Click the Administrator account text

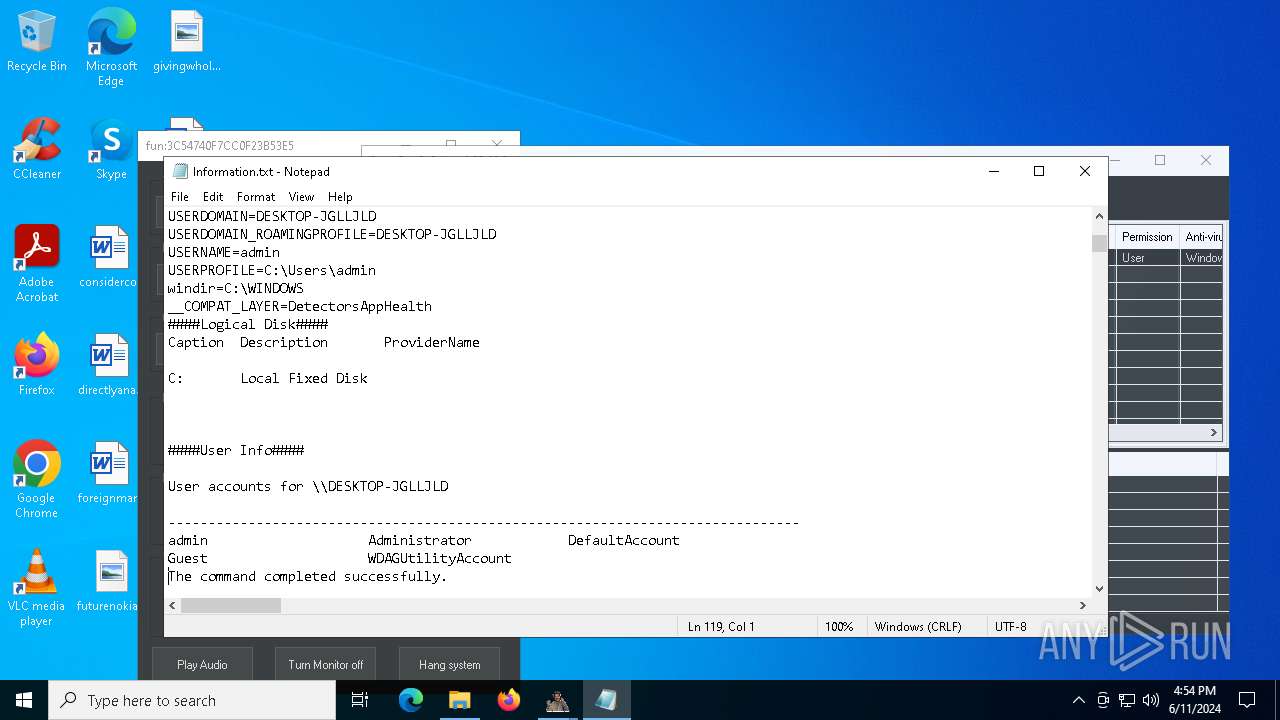420,540
